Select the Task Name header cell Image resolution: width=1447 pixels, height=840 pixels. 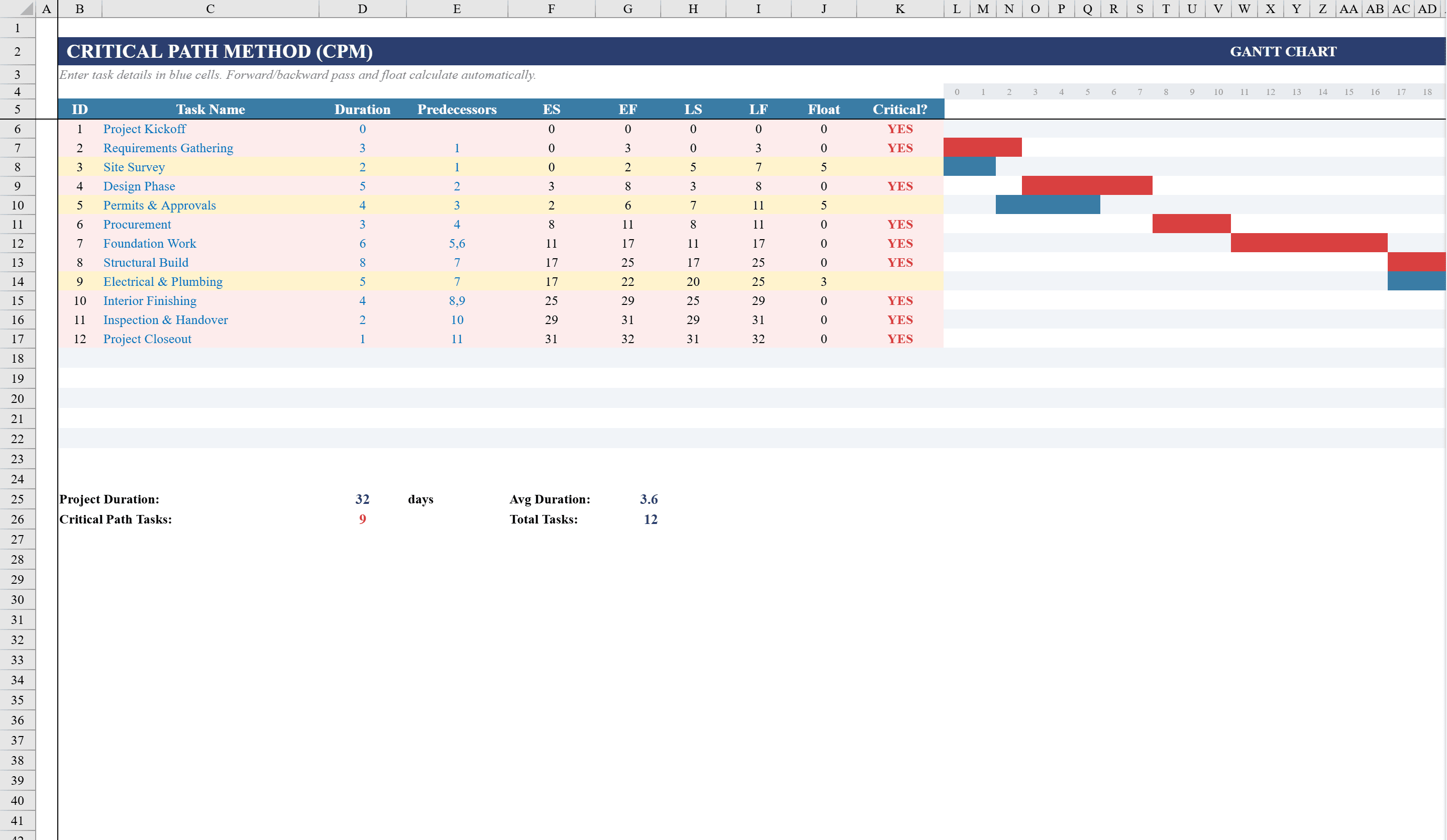point(210,109)
